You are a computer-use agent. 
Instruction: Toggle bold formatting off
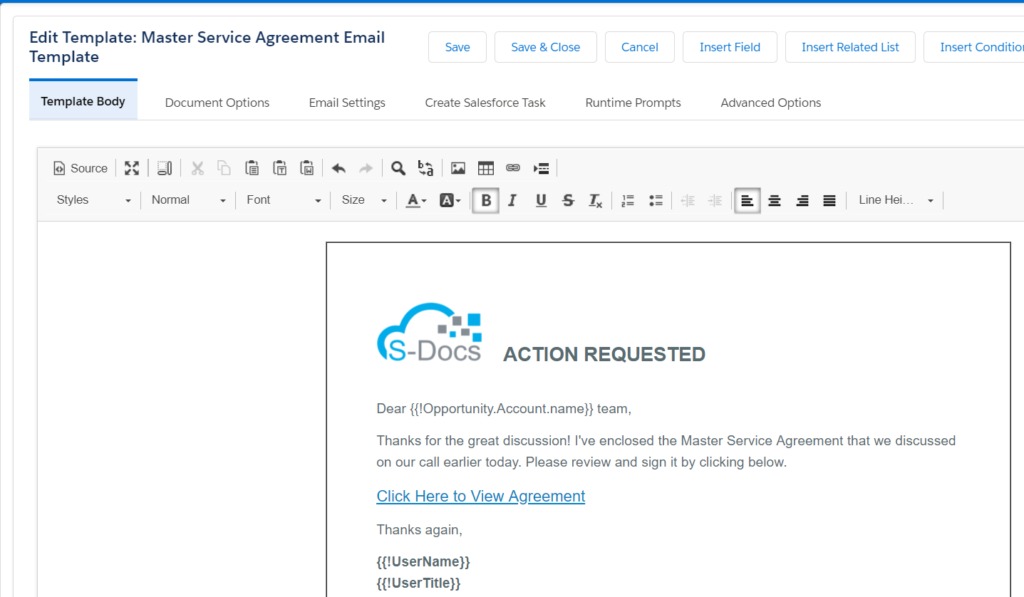[x=485, y=200]
